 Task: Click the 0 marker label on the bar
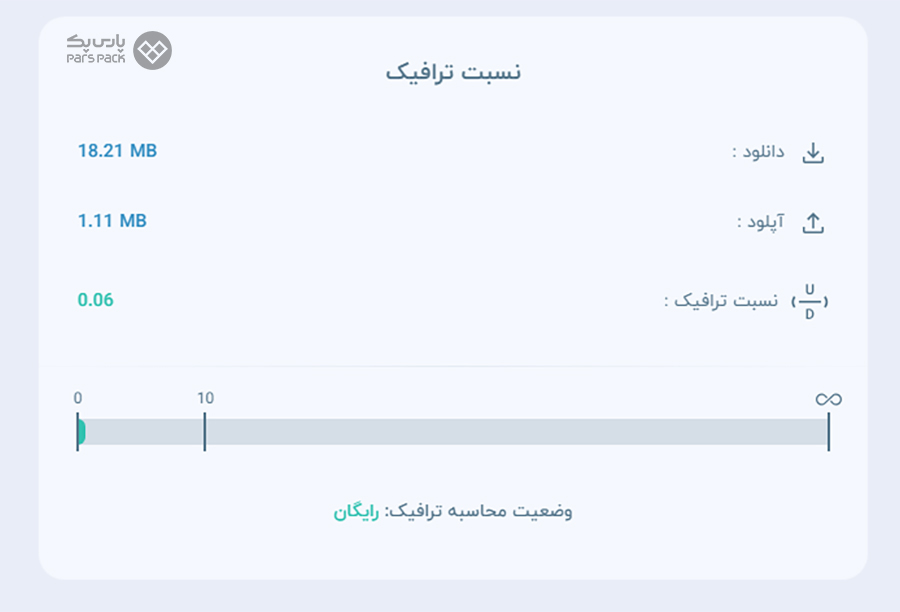(78, 398)
